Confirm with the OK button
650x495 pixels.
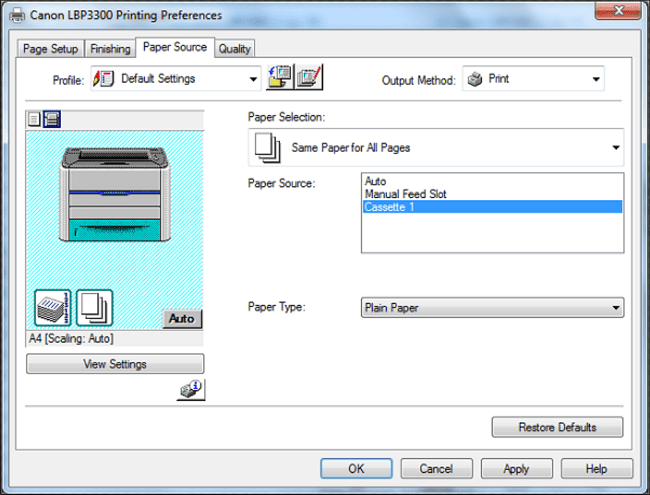356,468
